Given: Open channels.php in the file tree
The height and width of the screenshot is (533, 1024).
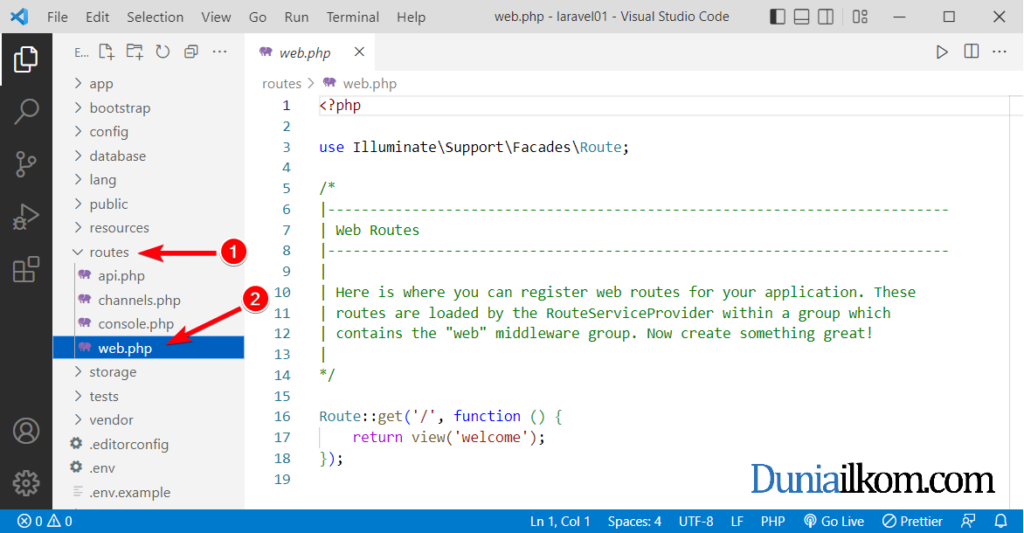Looking at the screenshot, I should (x=149, y=300).
